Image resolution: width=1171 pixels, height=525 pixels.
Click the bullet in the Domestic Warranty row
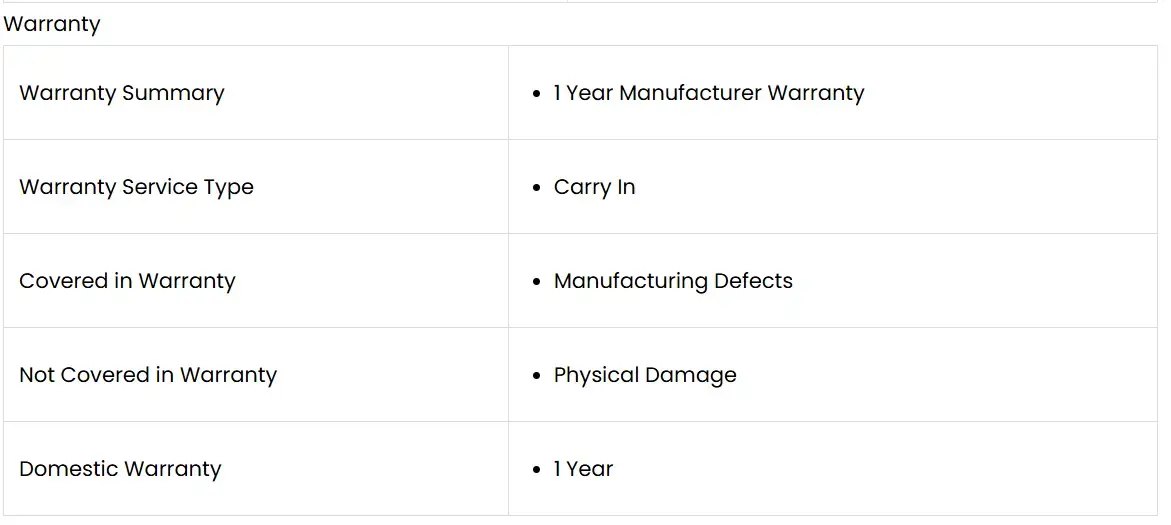coord(538,470)
